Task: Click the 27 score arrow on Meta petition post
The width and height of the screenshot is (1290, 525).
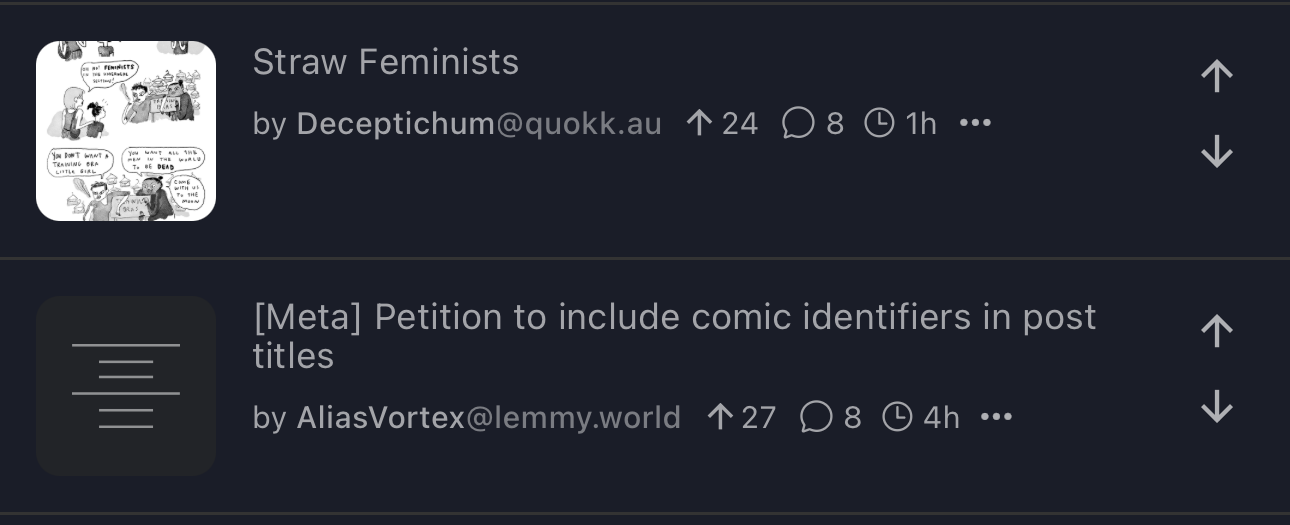Action: (719, 417)
